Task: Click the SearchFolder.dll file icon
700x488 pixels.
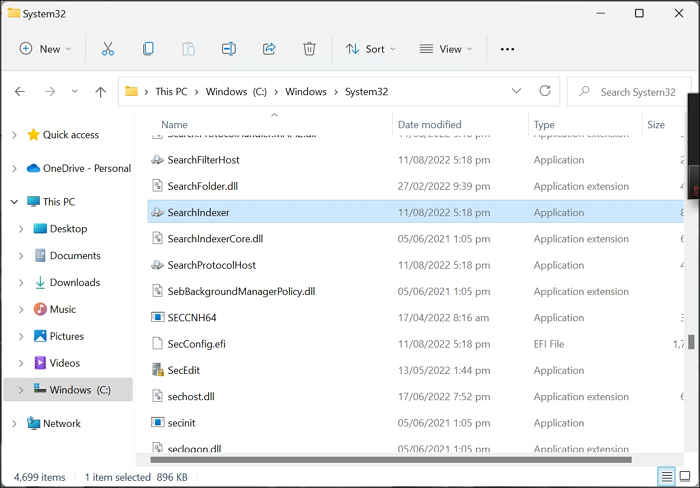Action: (158, 186)
